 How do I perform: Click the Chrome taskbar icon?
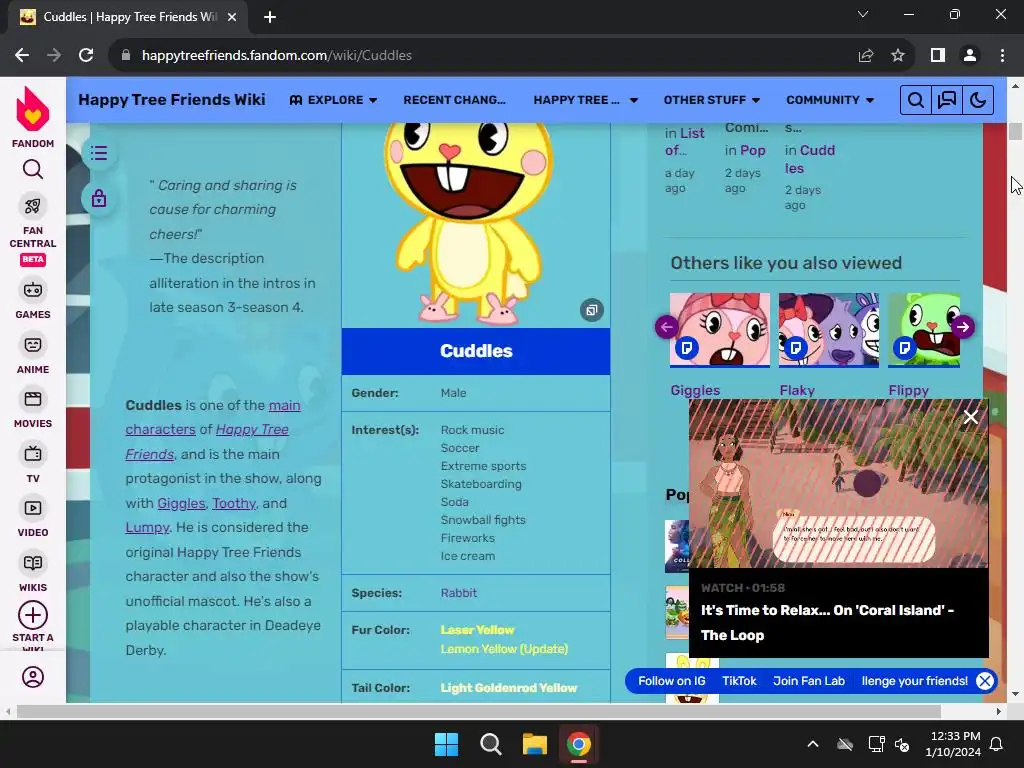[x=579, y=744]
